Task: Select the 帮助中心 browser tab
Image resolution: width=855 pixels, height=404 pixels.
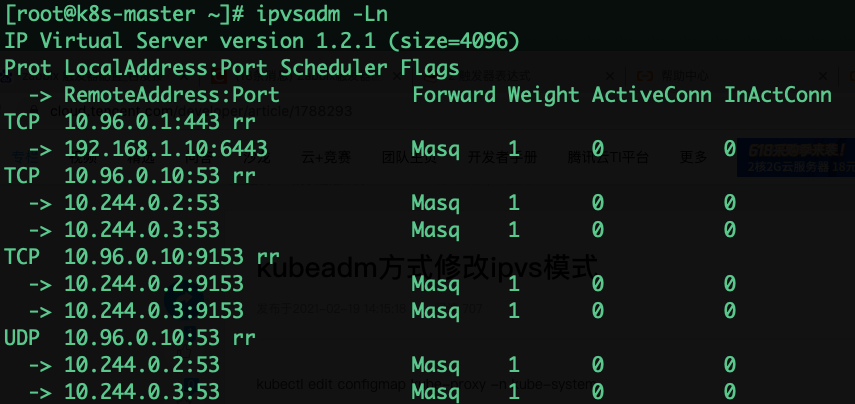Action: pos(684,76)
